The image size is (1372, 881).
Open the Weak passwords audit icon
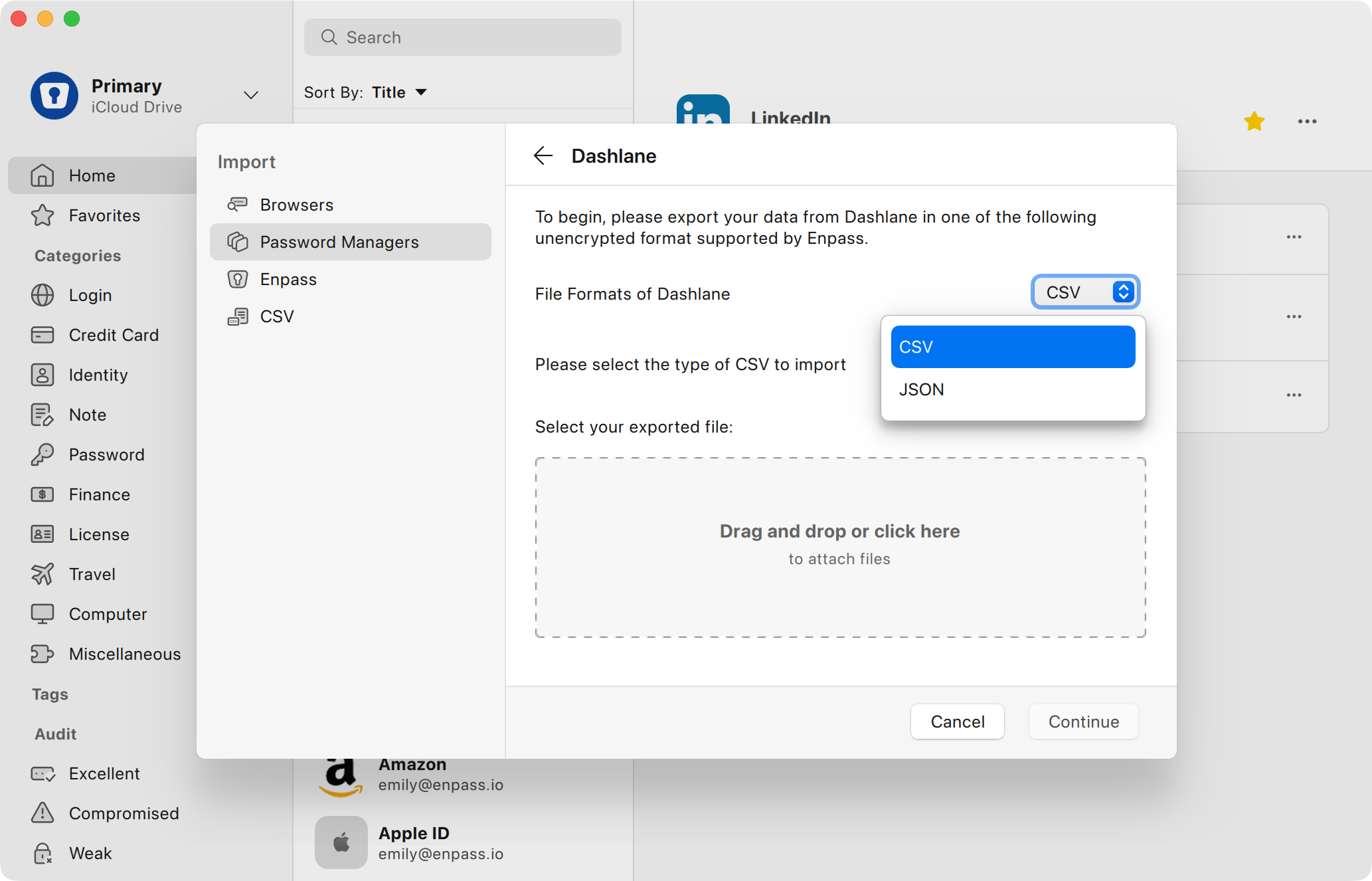click(43, 853)
